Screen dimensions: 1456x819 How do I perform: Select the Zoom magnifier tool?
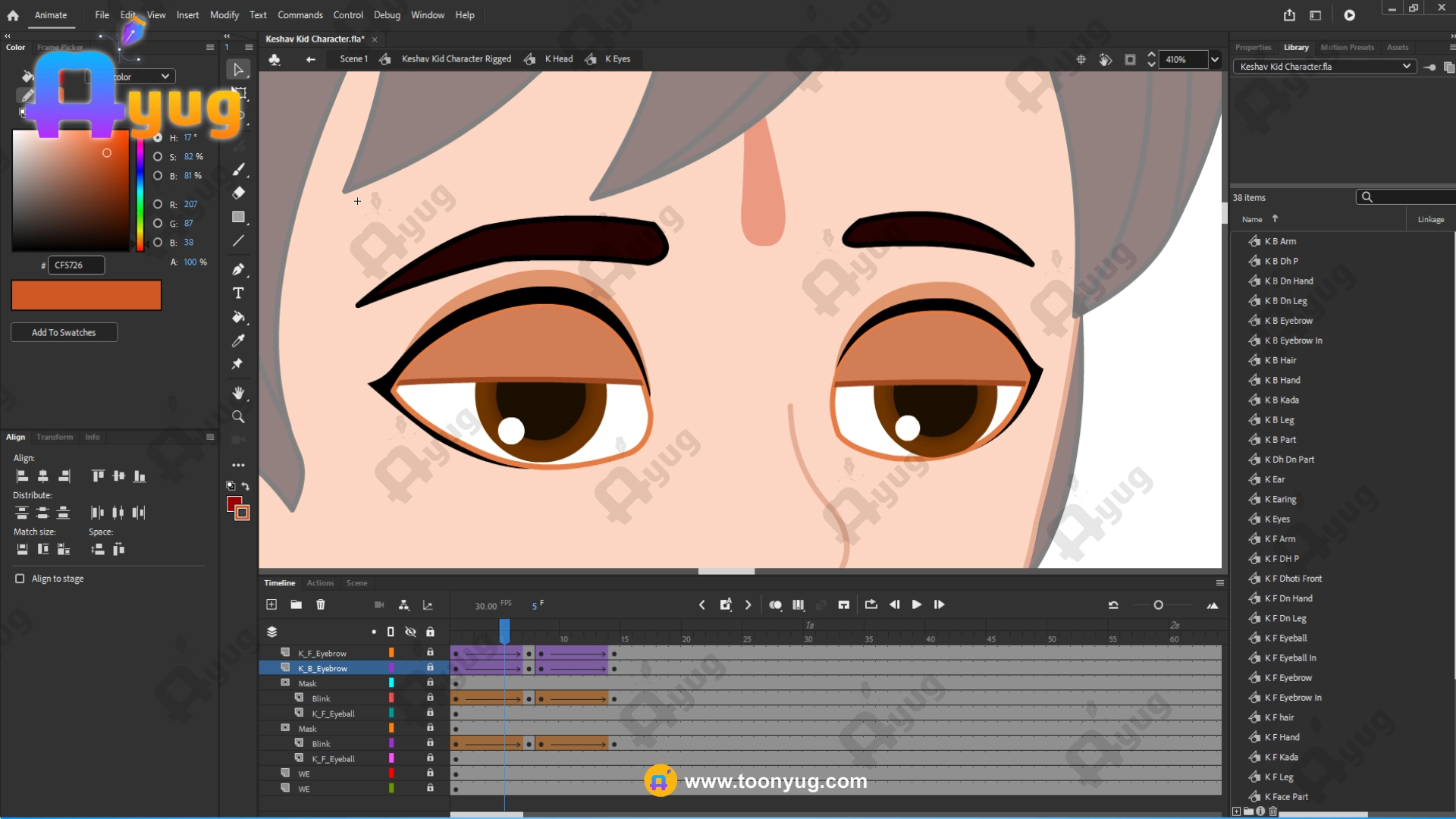[238, 417]
